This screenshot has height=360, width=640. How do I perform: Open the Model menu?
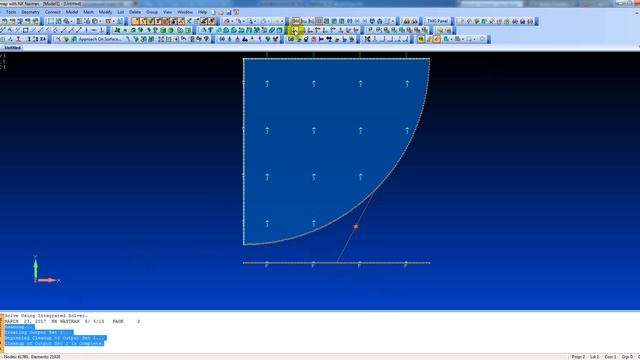(x=72, y=12)
